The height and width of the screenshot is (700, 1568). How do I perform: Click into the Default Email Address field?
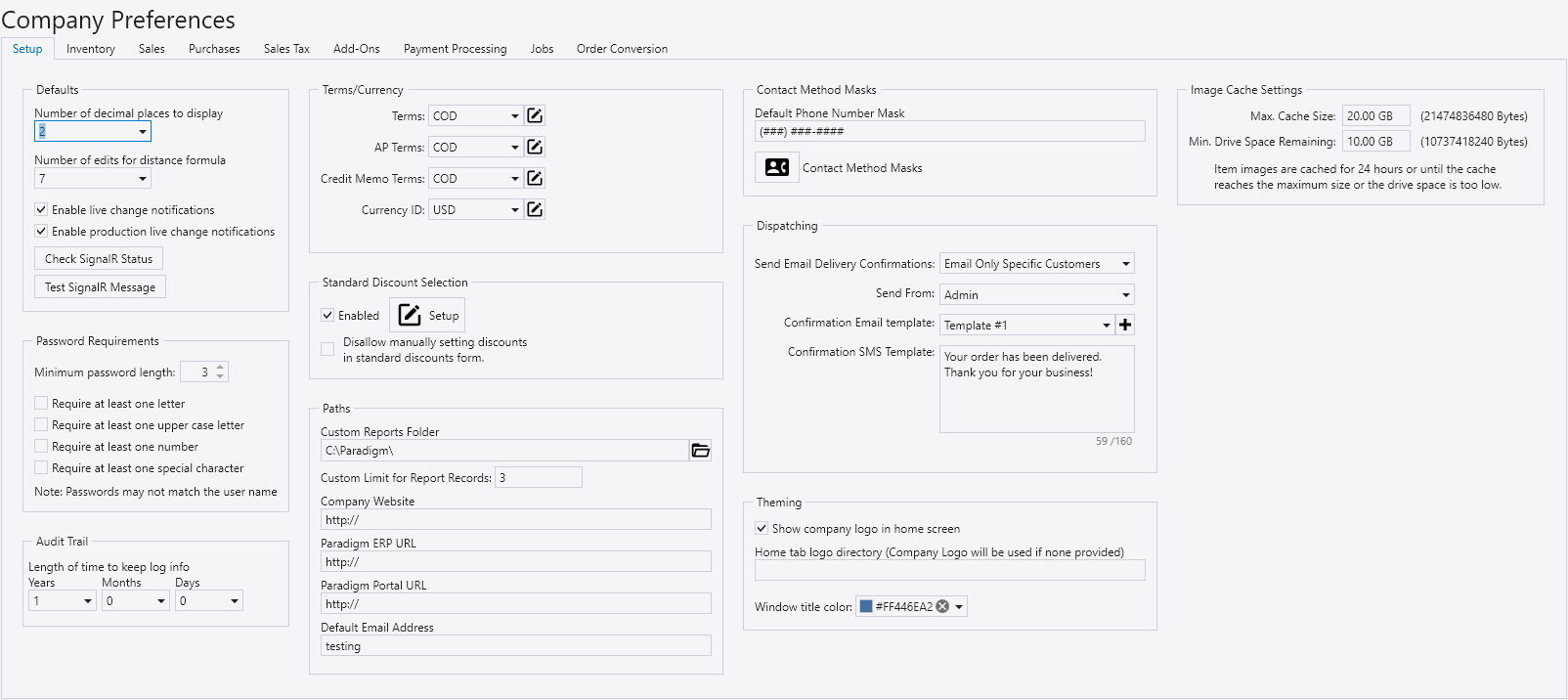(515, 646)
